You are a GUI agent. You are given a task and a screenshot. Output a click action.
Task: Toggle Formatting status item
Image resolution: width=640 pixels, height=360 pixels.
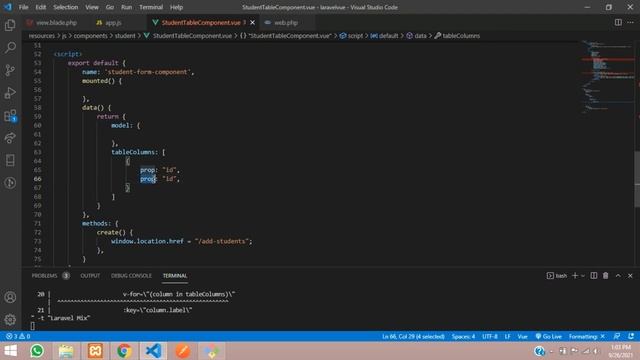[587, 336]
